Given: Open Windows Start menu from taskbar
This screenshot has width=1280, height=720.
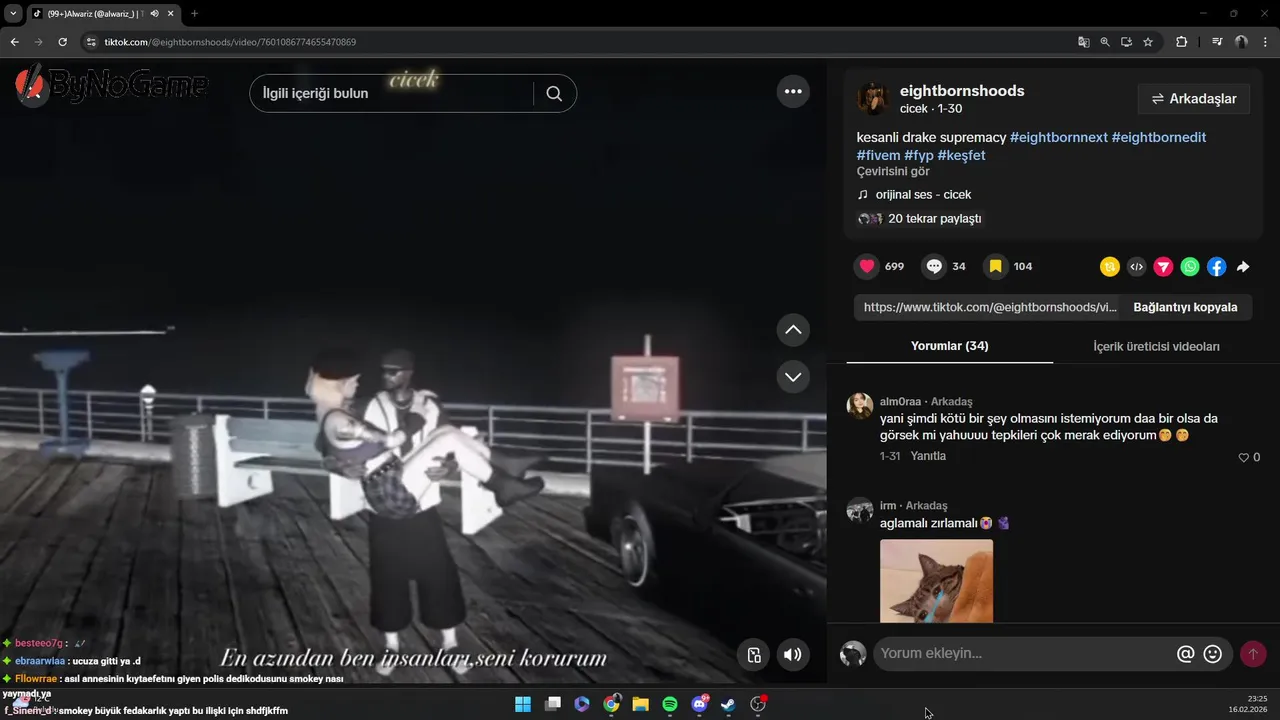Looking at the screenshot, I should [x=522, y=704].
